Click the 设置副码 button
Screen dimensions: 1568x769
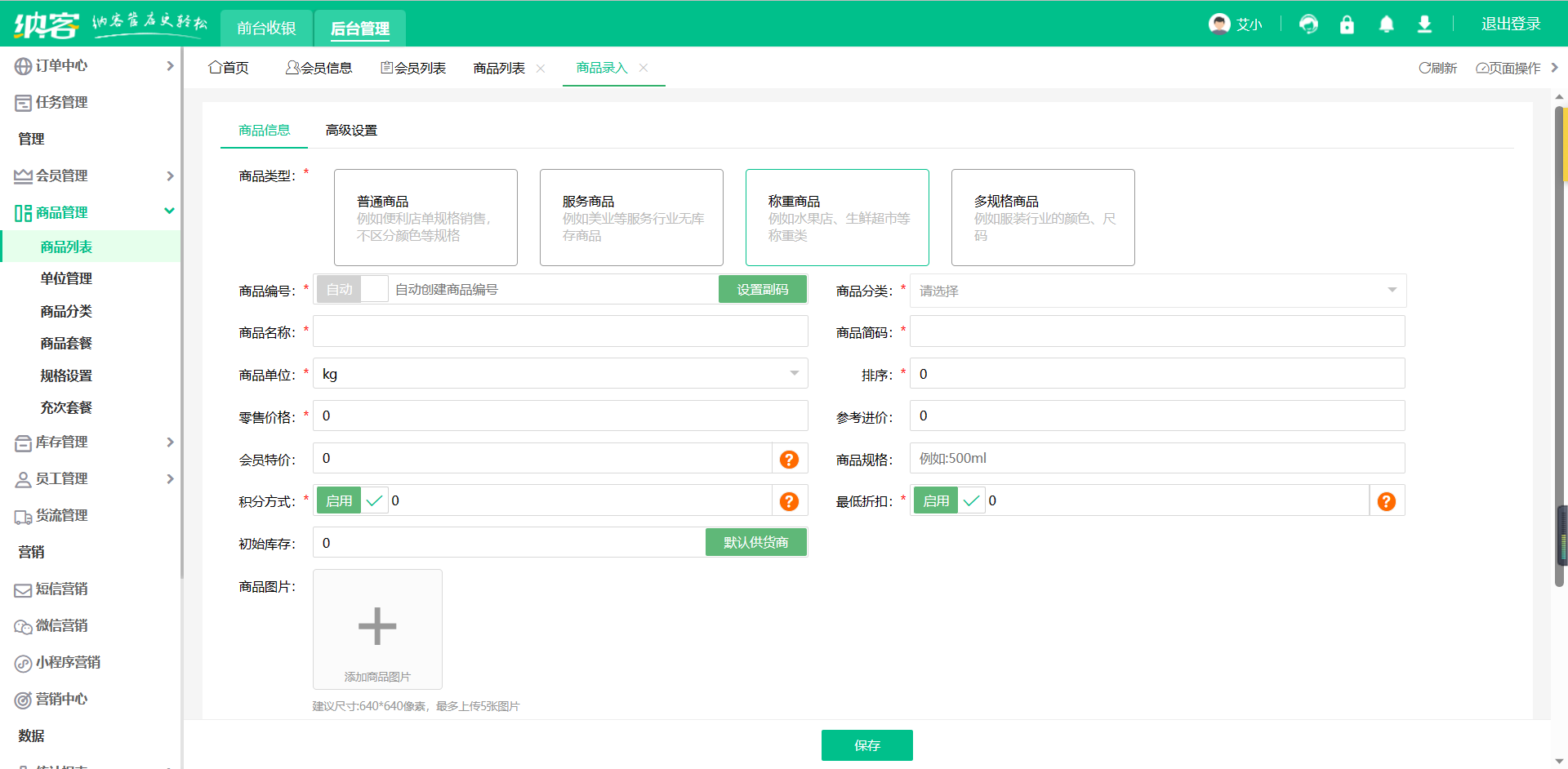coord(762,288)
